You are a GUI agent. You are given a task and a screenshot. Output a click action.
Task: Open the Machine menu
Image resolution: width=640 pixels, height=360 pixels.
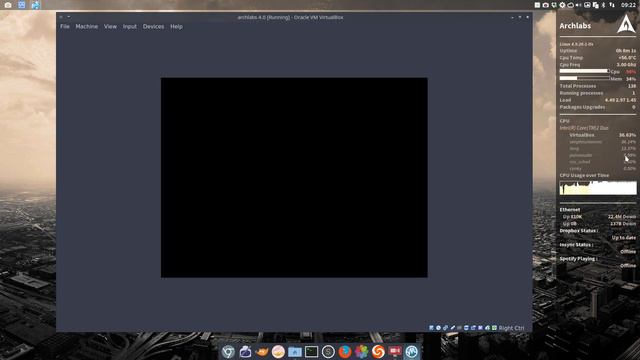tap(87, 27)
